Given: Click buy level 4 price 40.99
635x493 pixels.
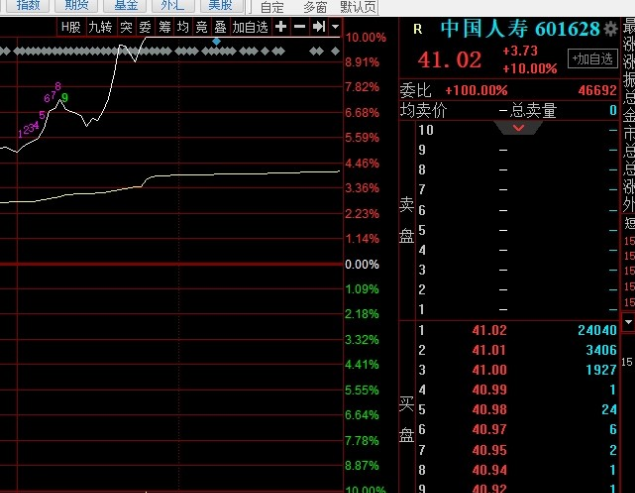Looking at the screenshot, I should click(x=489, y=390).
